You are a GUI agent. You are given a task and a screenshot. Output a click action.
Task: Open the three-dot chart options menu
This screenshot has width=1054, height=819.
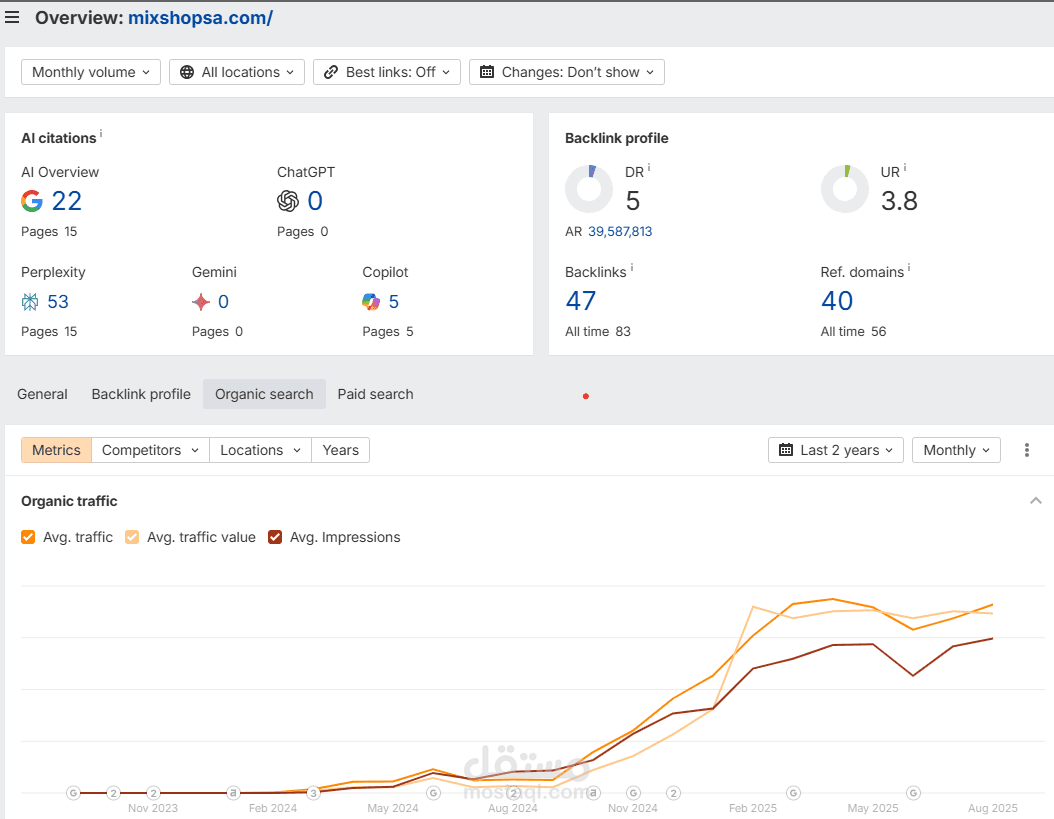point(1026,450)
